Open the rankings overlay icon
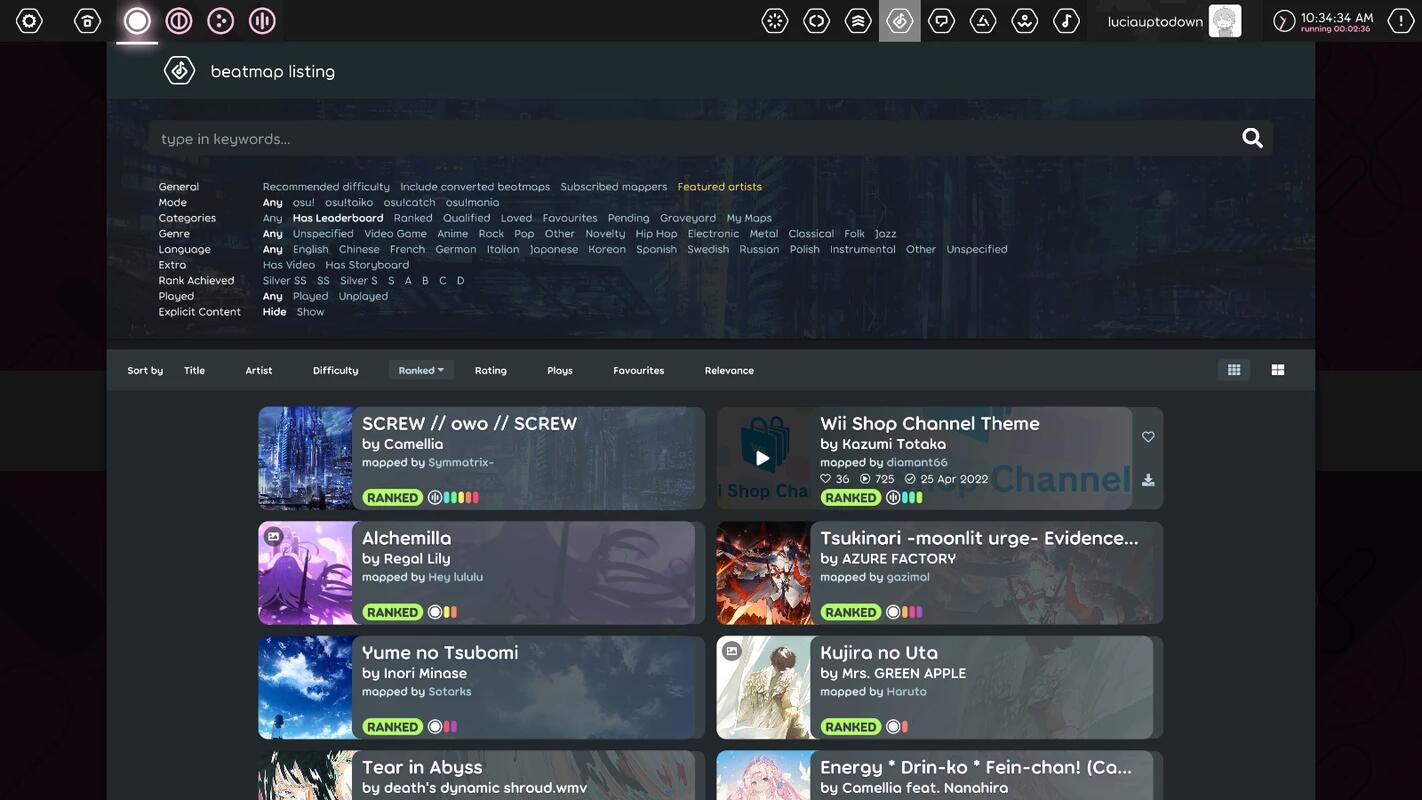 coord(858,21)
